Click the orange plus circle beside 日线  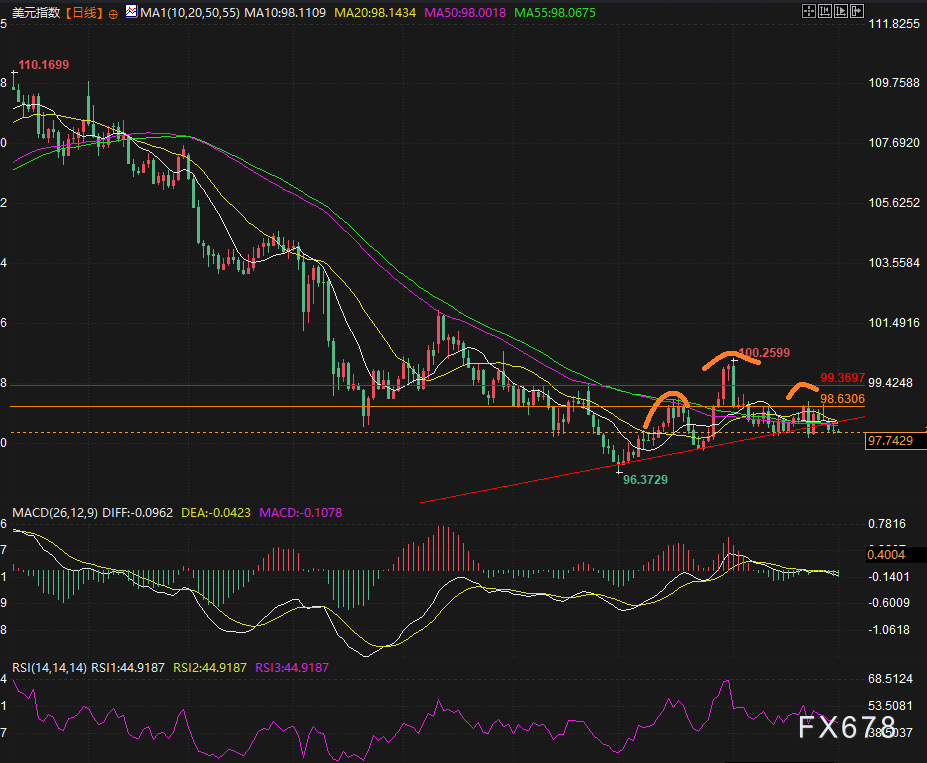coord(112,13)
